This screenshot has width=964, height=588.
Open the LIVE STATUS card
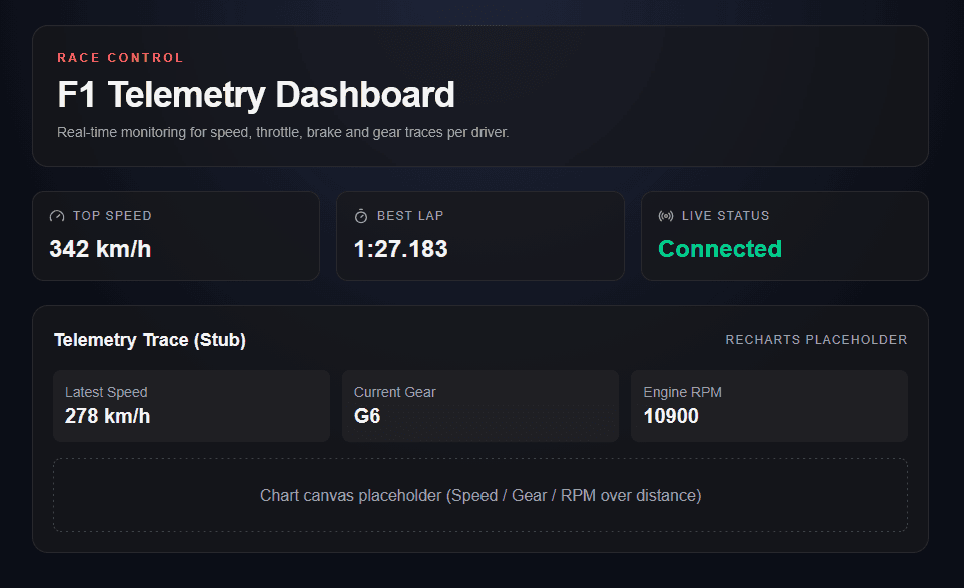(x=784, y=236)
